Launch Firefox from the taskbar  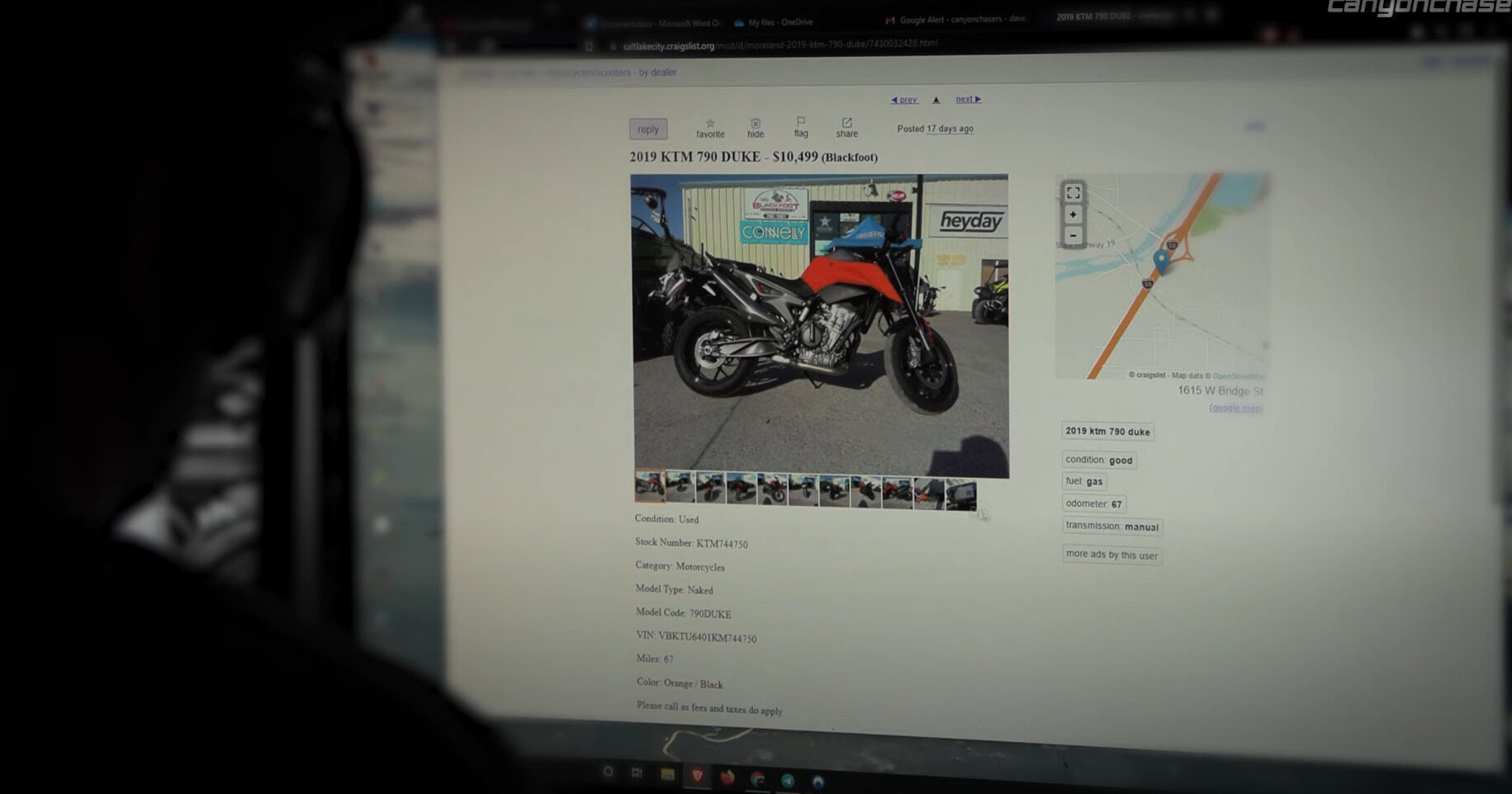[x=728, y=777]
